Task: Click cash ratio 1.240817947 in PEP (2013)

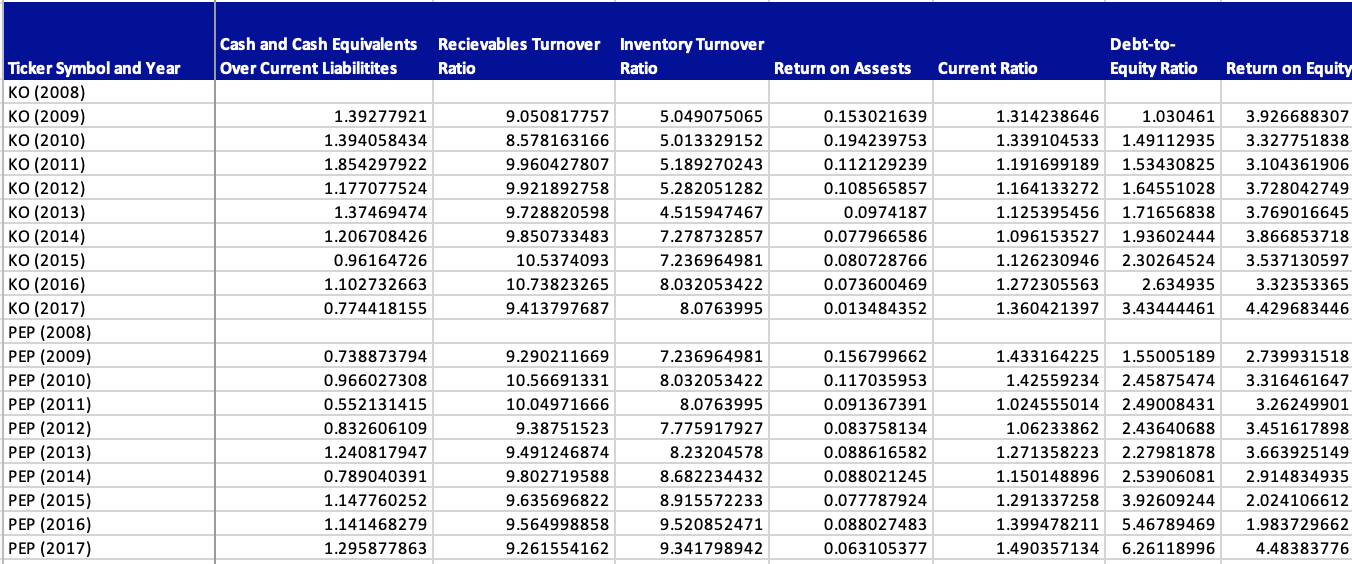Action: point(324,452)
